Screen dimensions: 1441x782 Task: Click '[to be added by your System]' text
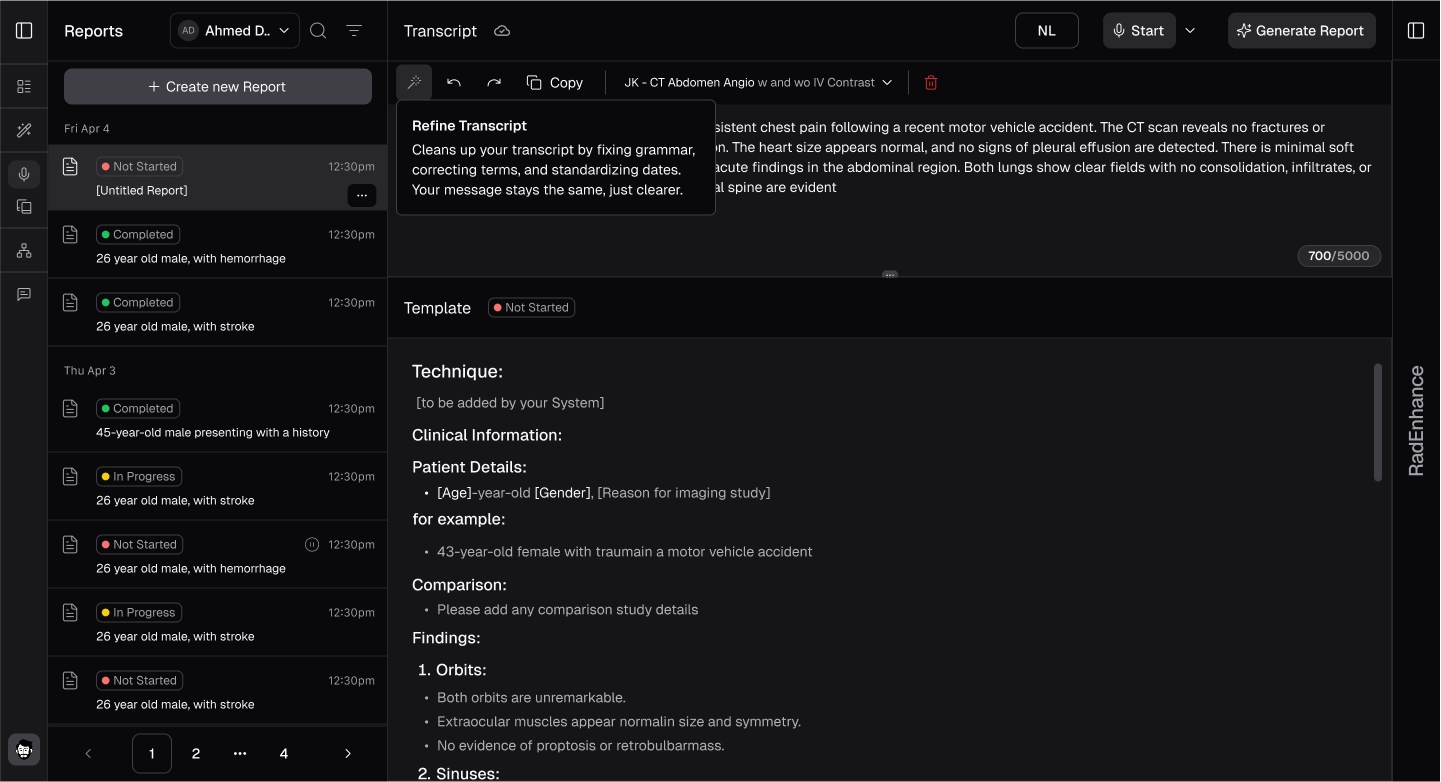pos(510,403)
